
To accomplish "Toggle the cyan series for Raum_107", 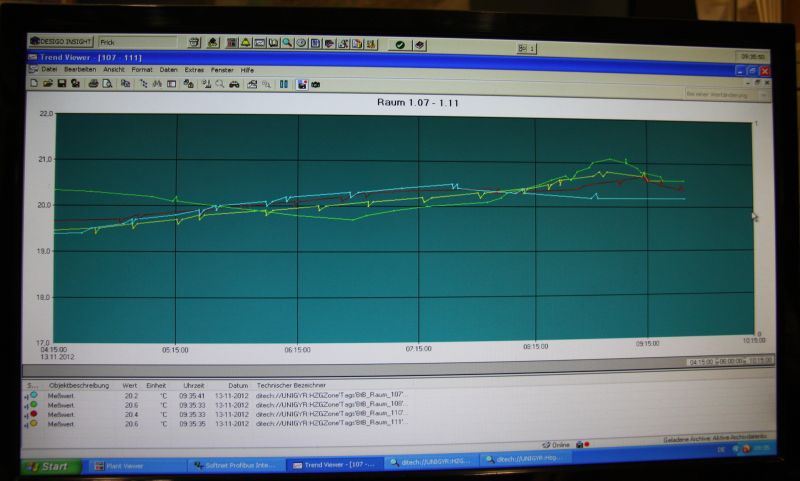I will [x=33, y=395].
